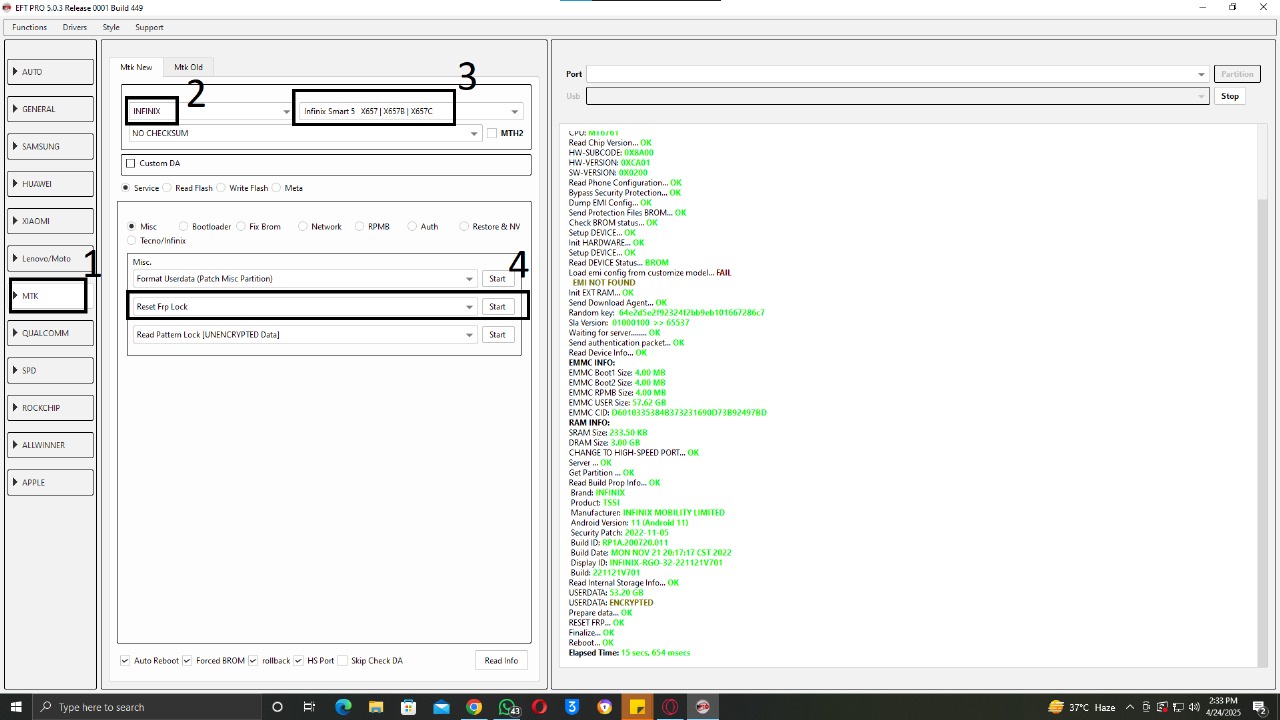Start the Format Userdata operation
Screen dimensions: 1280x720
[x=497, y=279]
